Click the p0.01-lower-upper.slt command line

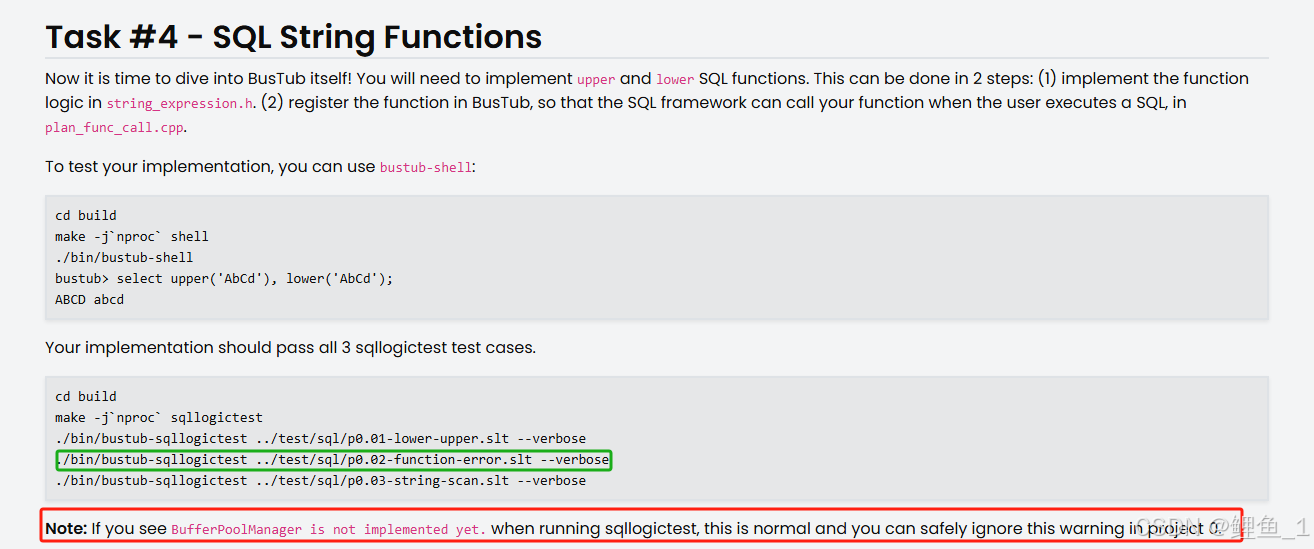(x=320, y=438)
